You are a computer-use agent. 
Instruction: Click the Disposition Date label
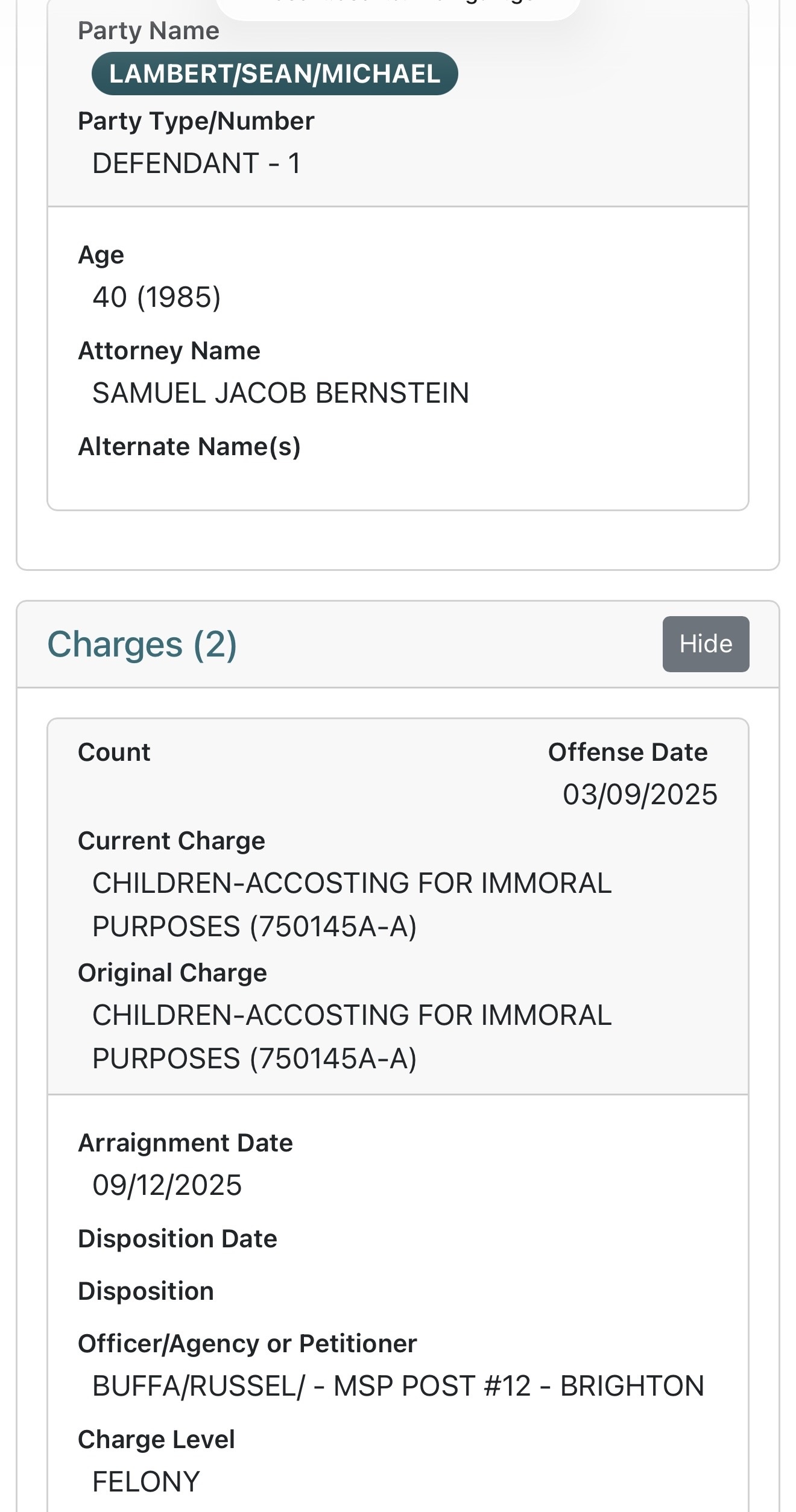(x=177, y=1239)
